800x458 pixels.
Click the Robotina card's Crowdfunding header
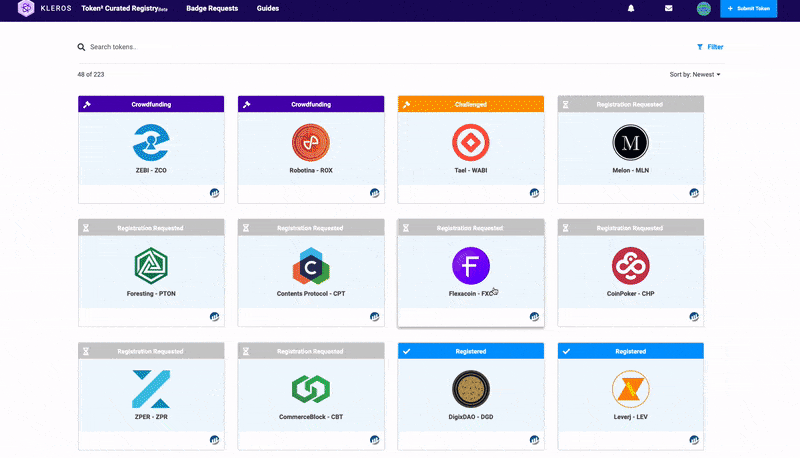coord(311,104)
